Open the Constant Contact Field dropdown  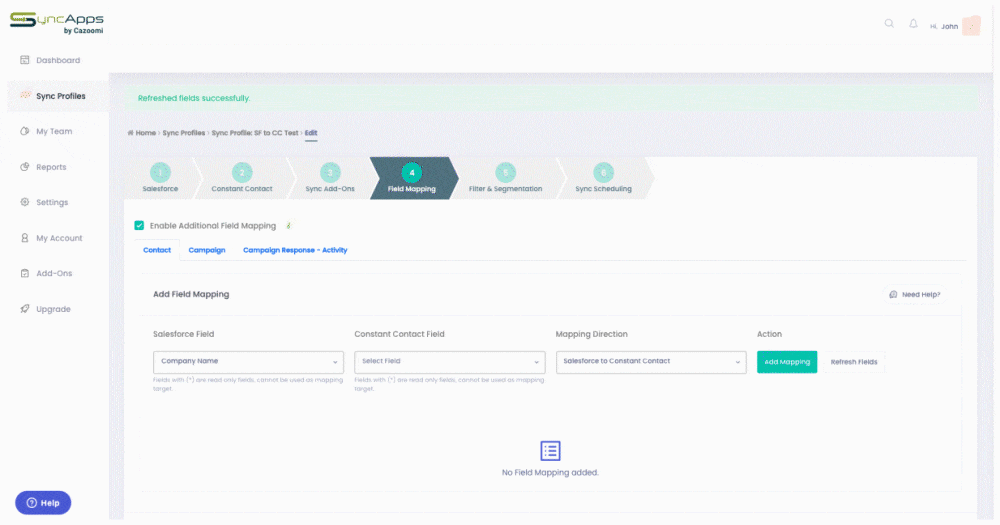click(x=450, y=362)
